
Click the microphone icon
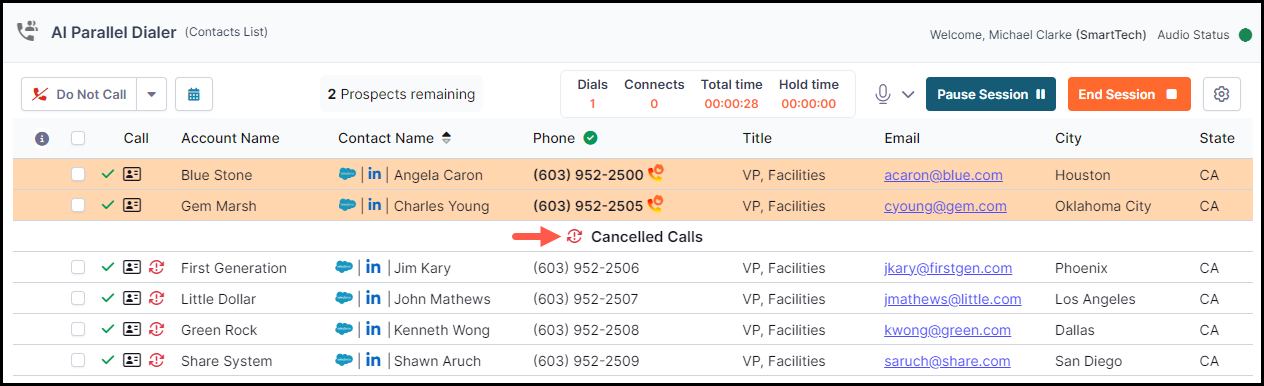(x=883, y=94)
